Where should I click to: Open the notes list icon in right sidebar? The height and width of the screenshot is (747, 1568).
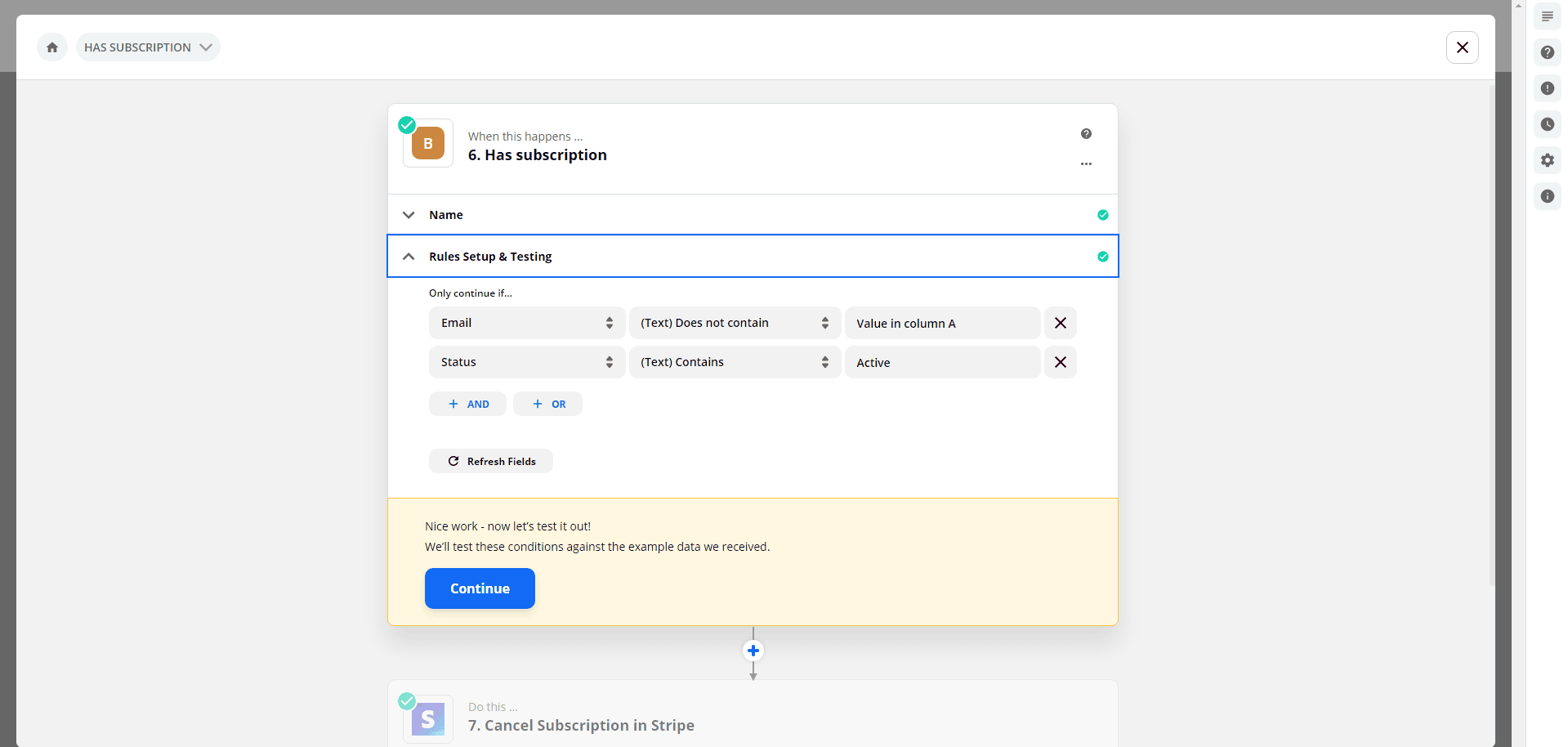pyautogui.click(x=1548, y=16)
